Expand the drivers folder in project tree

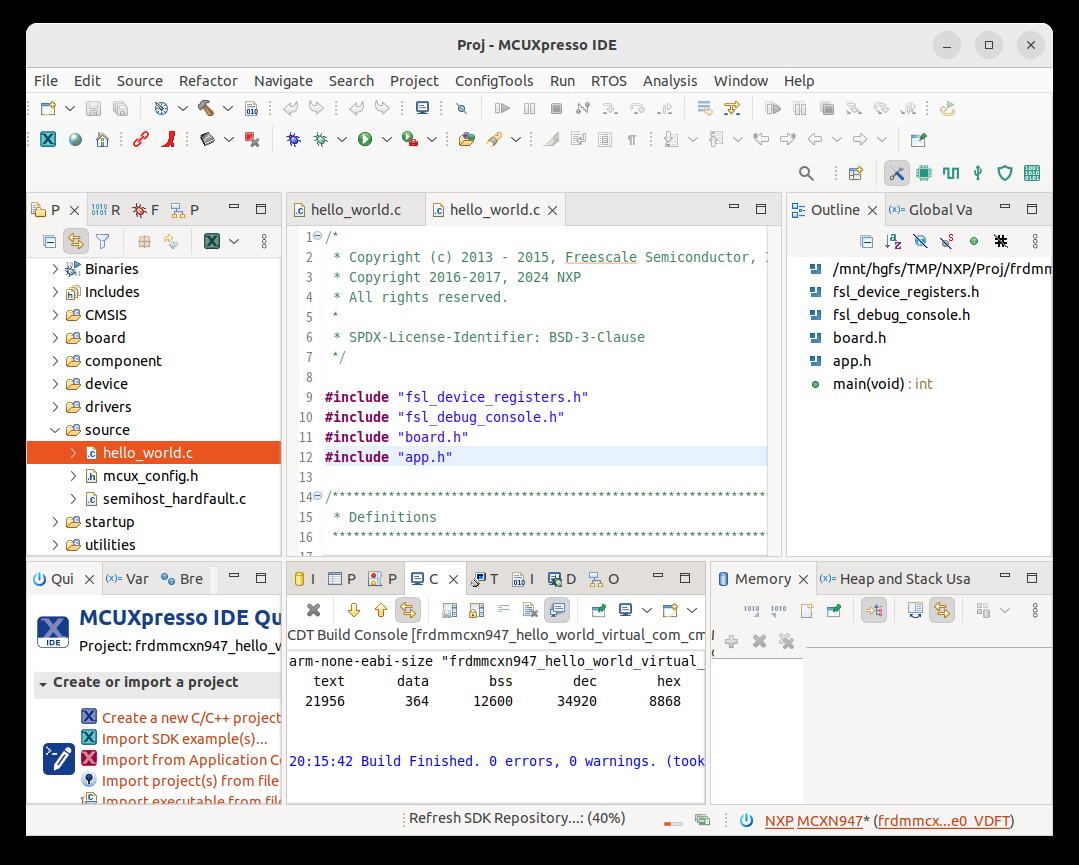pyautogui.click(x=55, y=407)
